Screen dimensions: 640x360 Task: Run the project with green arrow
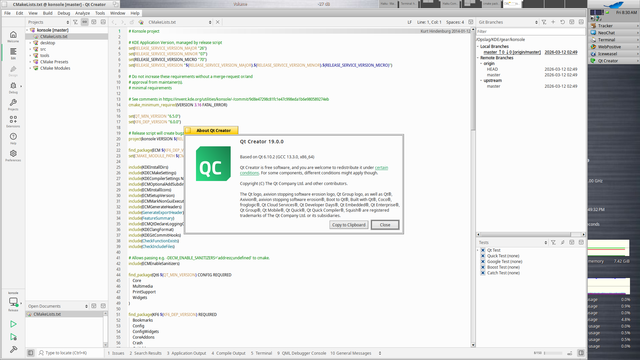(x=13, y=324)
